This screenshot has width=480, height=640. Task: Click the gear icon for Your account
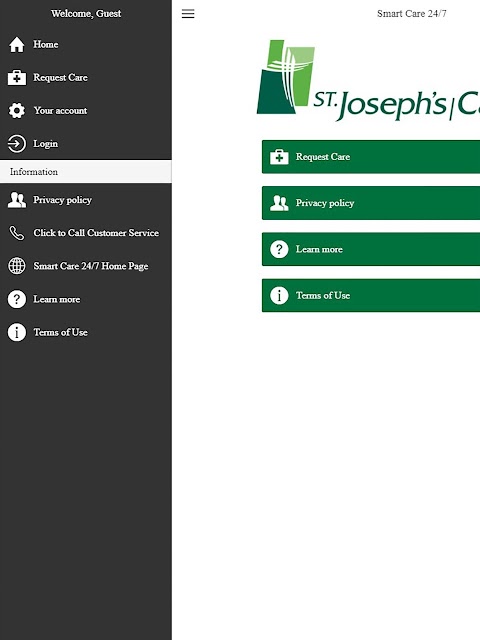tap(17, 111)
